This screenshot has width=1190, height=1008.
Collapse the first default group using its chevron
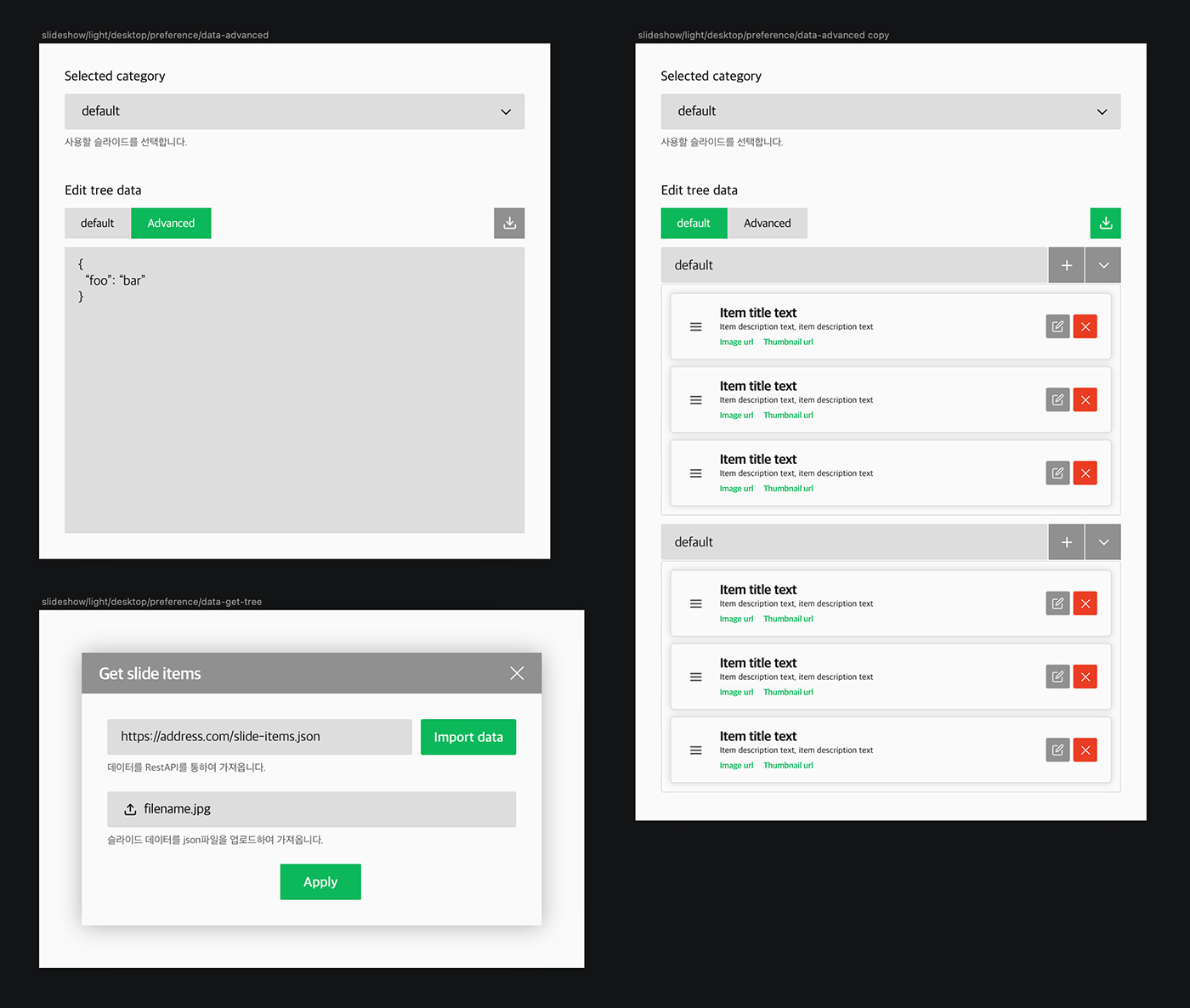pos(1103,265)
